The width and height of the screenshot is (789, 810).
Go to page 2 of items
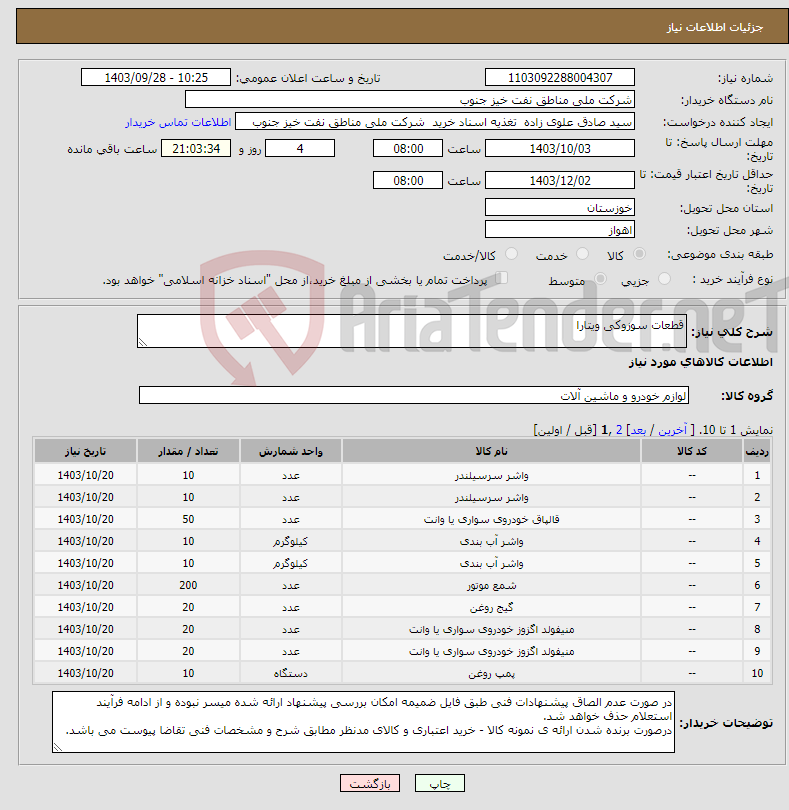tap(619, 430)
